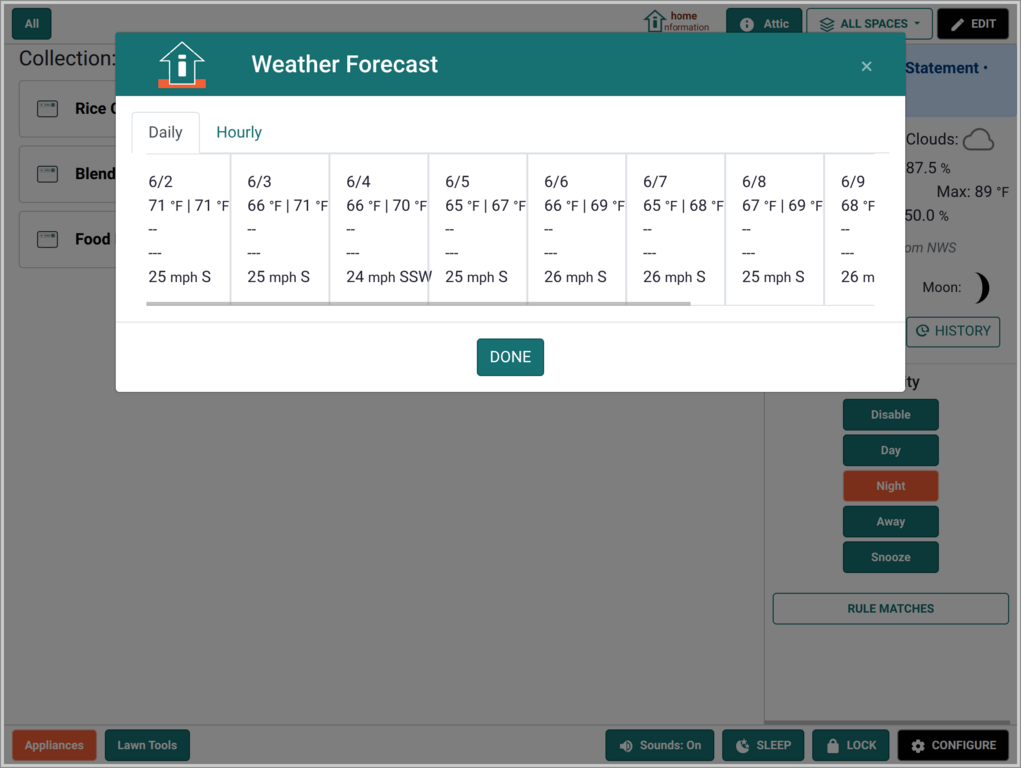Viewport: 1021px width, 768px height.
Task: Open the home information logo in top bar
Action: [x=677, y=21]
